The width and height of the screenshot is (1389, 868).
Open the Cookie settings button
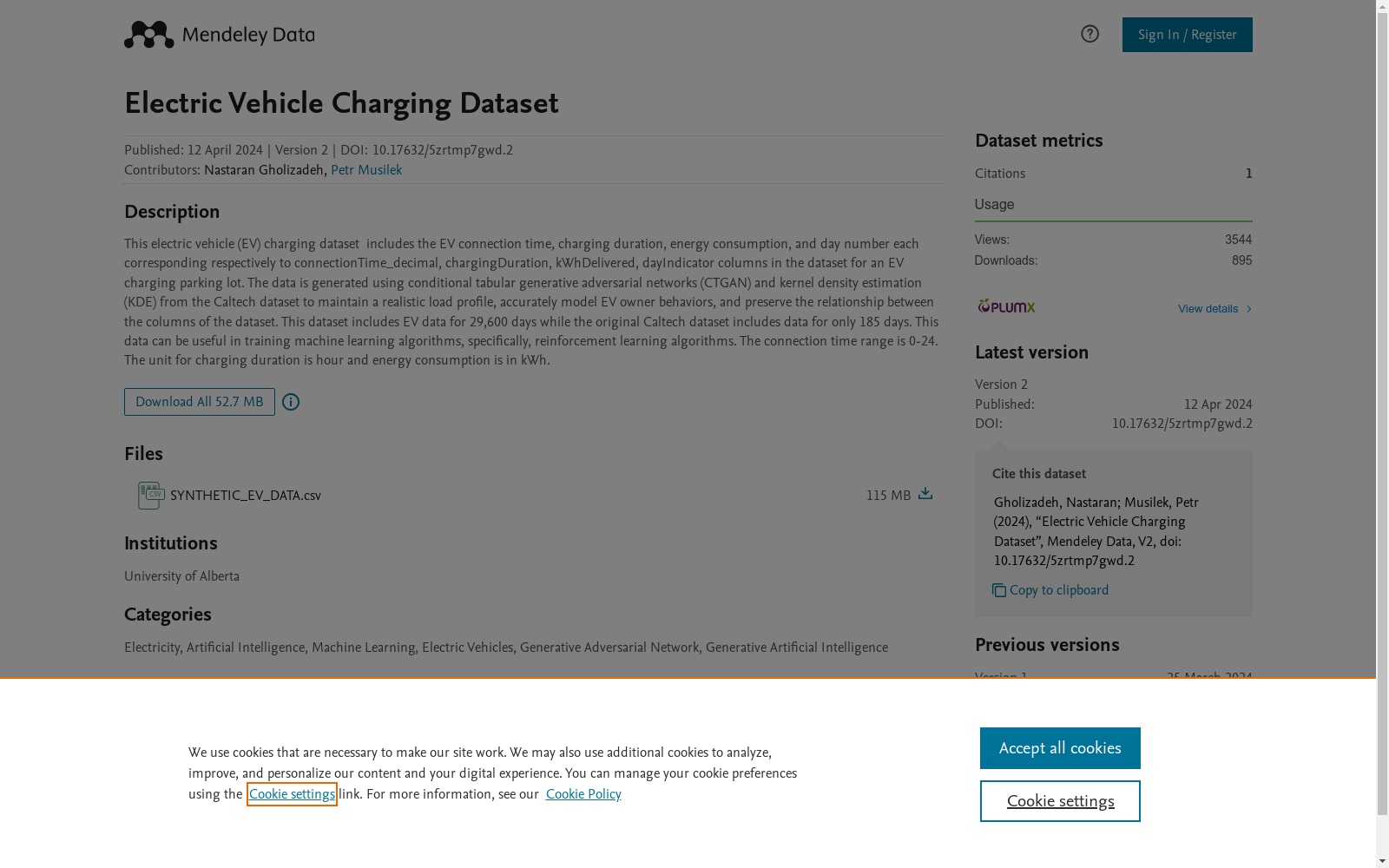coord(1060,801)
